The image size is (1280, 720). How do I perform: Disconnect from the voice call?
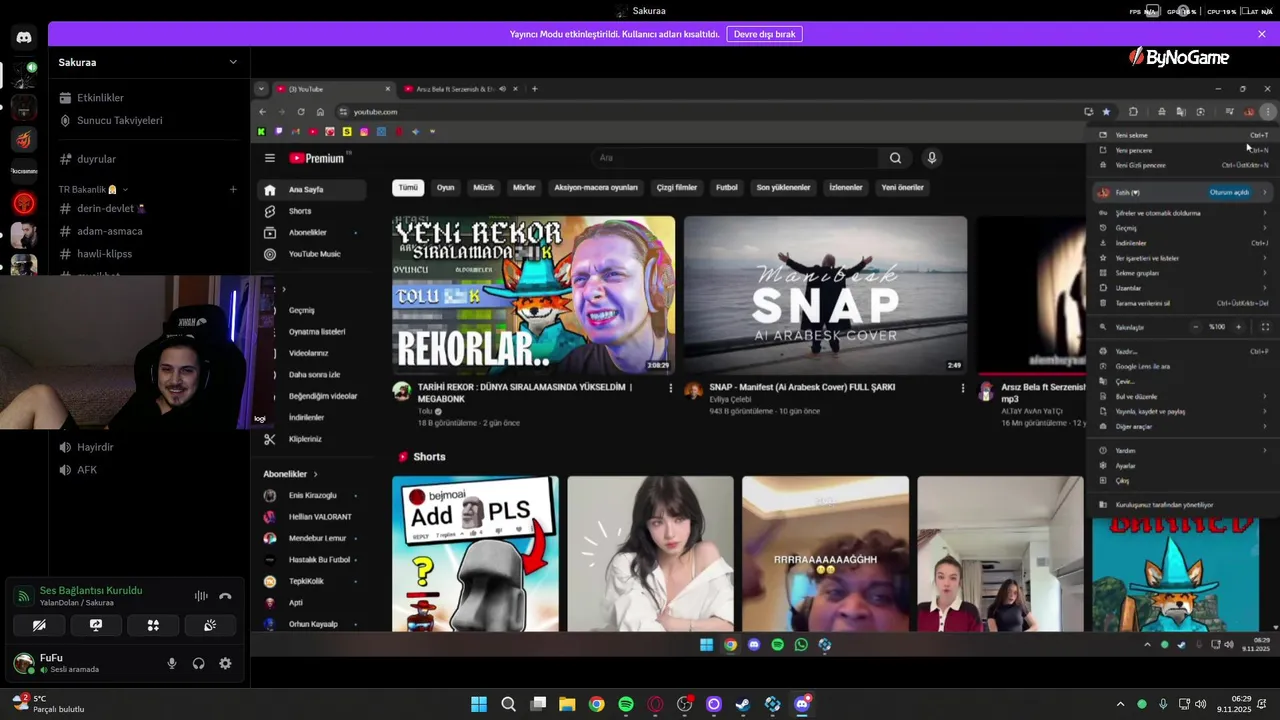tap(225, 596)
